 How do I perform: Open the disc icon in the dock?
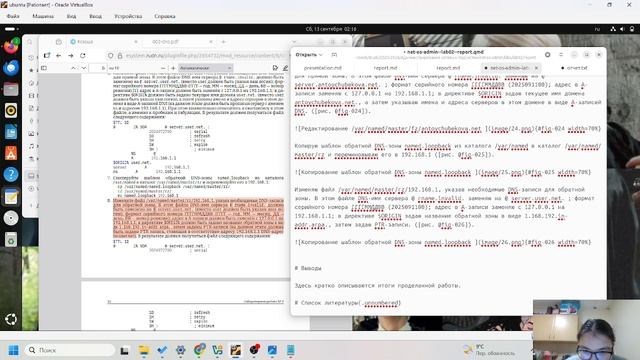click(x=11, y=218)
